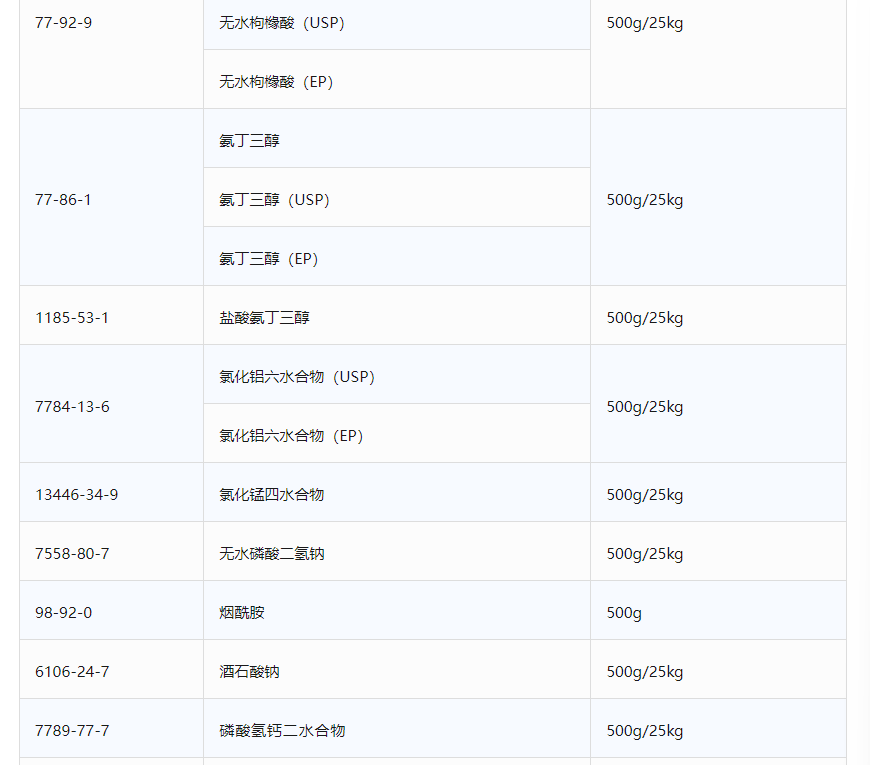Select the 无水枸橼酸（USP）product name
Viewport: 870px width, 765px height.
point(281,23)
